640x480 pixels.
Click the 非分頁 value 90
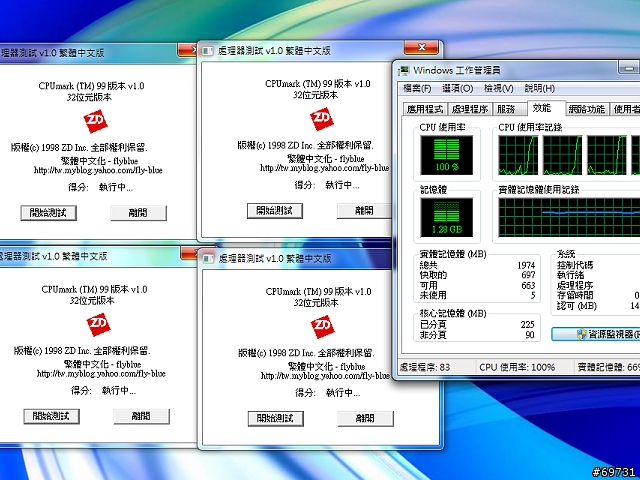pyautogui.click(x=530, y=335)
